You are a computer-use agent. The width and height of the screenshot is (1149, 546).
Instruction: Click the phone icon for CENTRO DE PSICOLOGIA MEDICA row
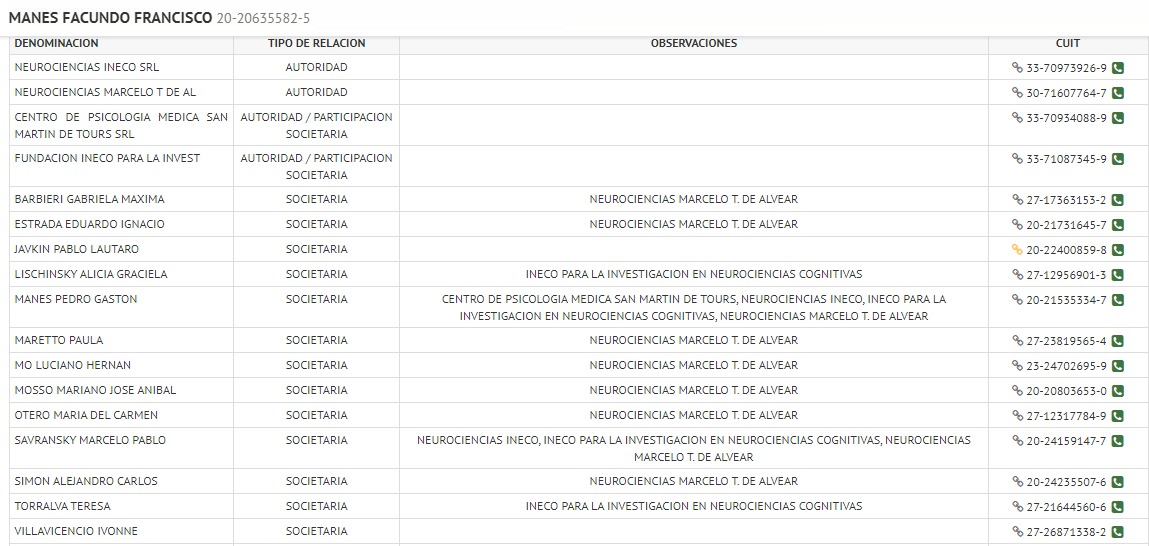coord(1117,118)
